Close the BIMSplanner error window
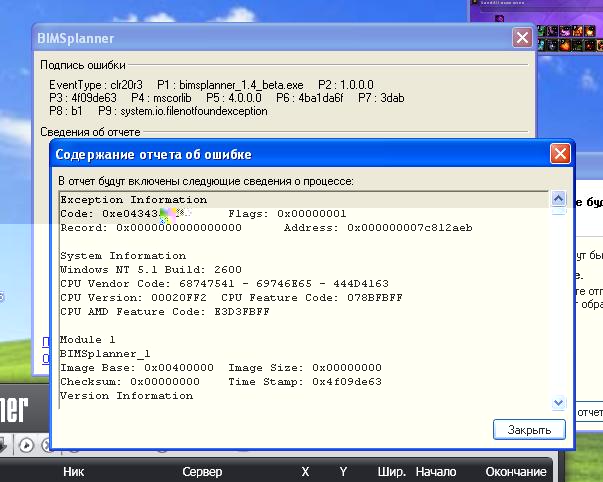Viewport: 603px width, 482px height. [x=522, y=38]
